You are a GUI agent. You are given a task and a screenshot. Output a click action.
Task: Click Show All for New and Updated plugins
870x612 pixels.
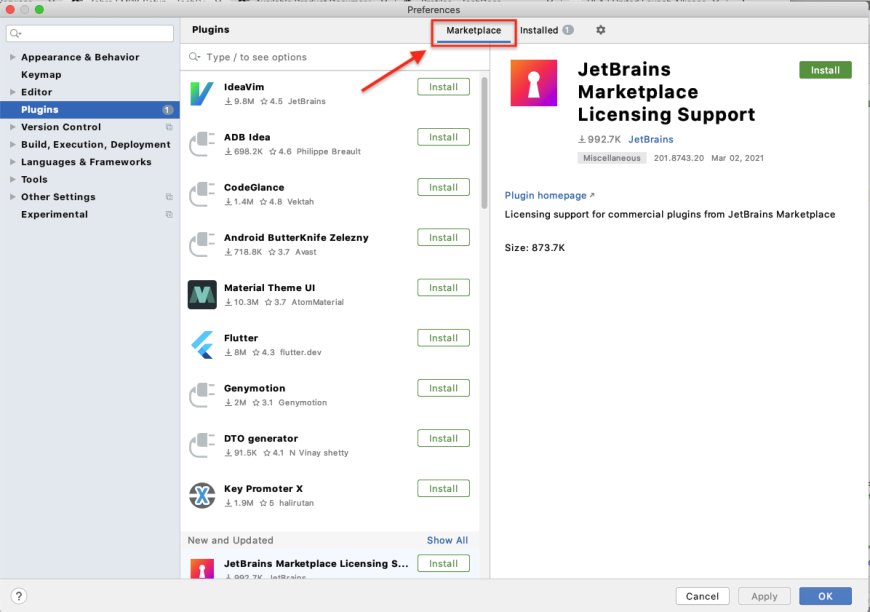[447, 540]
